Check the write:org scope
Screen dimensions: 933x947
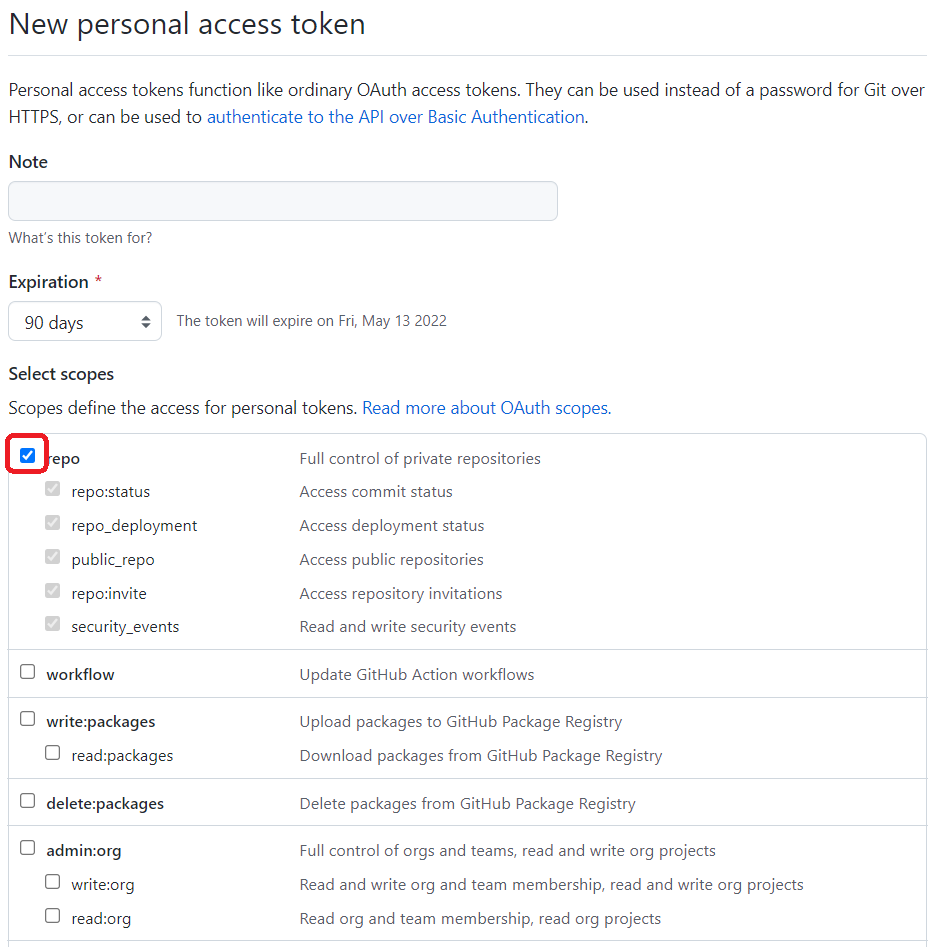click(53, 882)
